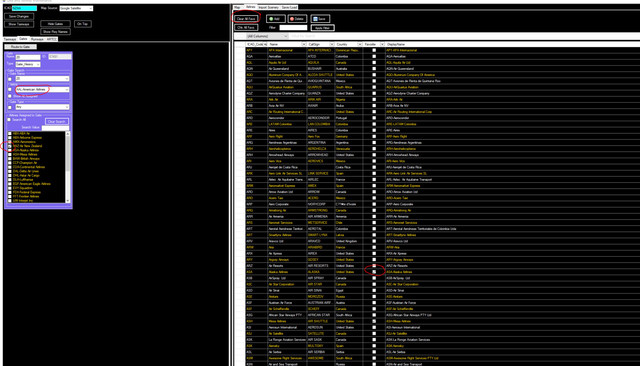This screenshot has height=366, width=640.
Task: Check ANZ-Air New Zealand in airline list
Action: tap(10, 146)
